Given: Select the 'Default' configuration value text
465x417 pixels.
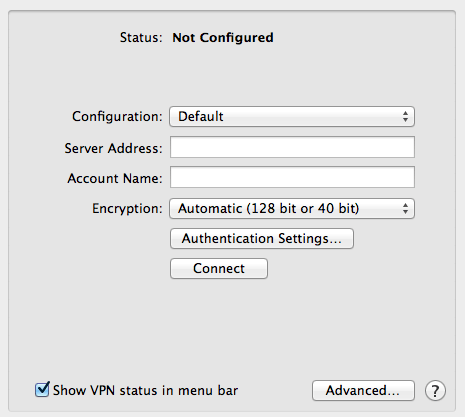Looking at the screenshot, I should pos(201,116).
